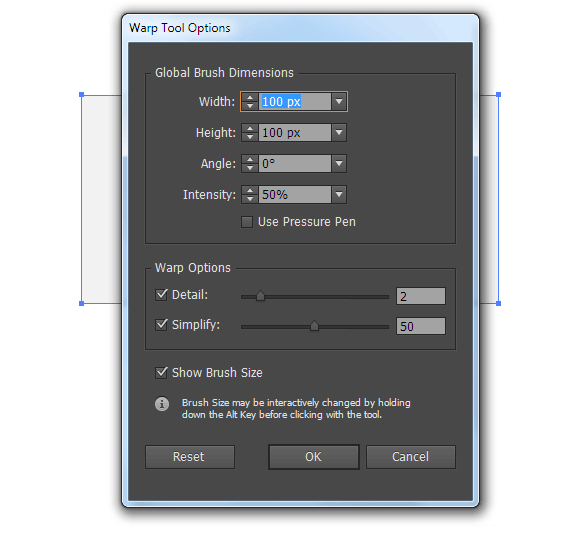Click the Reset button

190,457
